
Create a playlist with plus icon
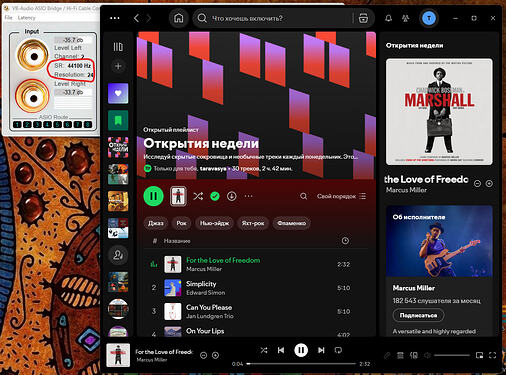click(118, 66)
